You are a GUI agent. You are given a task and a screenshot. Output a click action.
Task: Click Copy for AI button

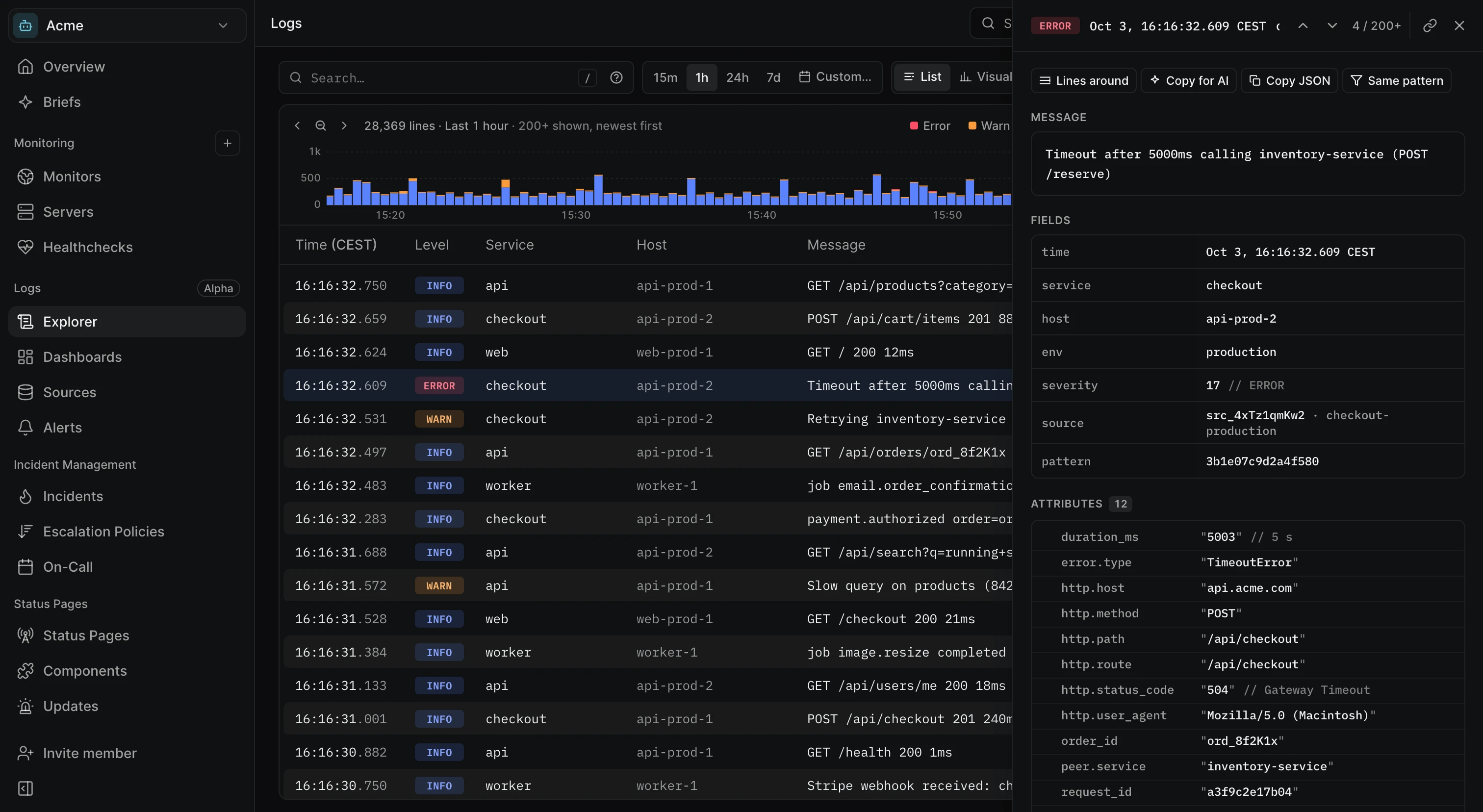(1189, 80)
